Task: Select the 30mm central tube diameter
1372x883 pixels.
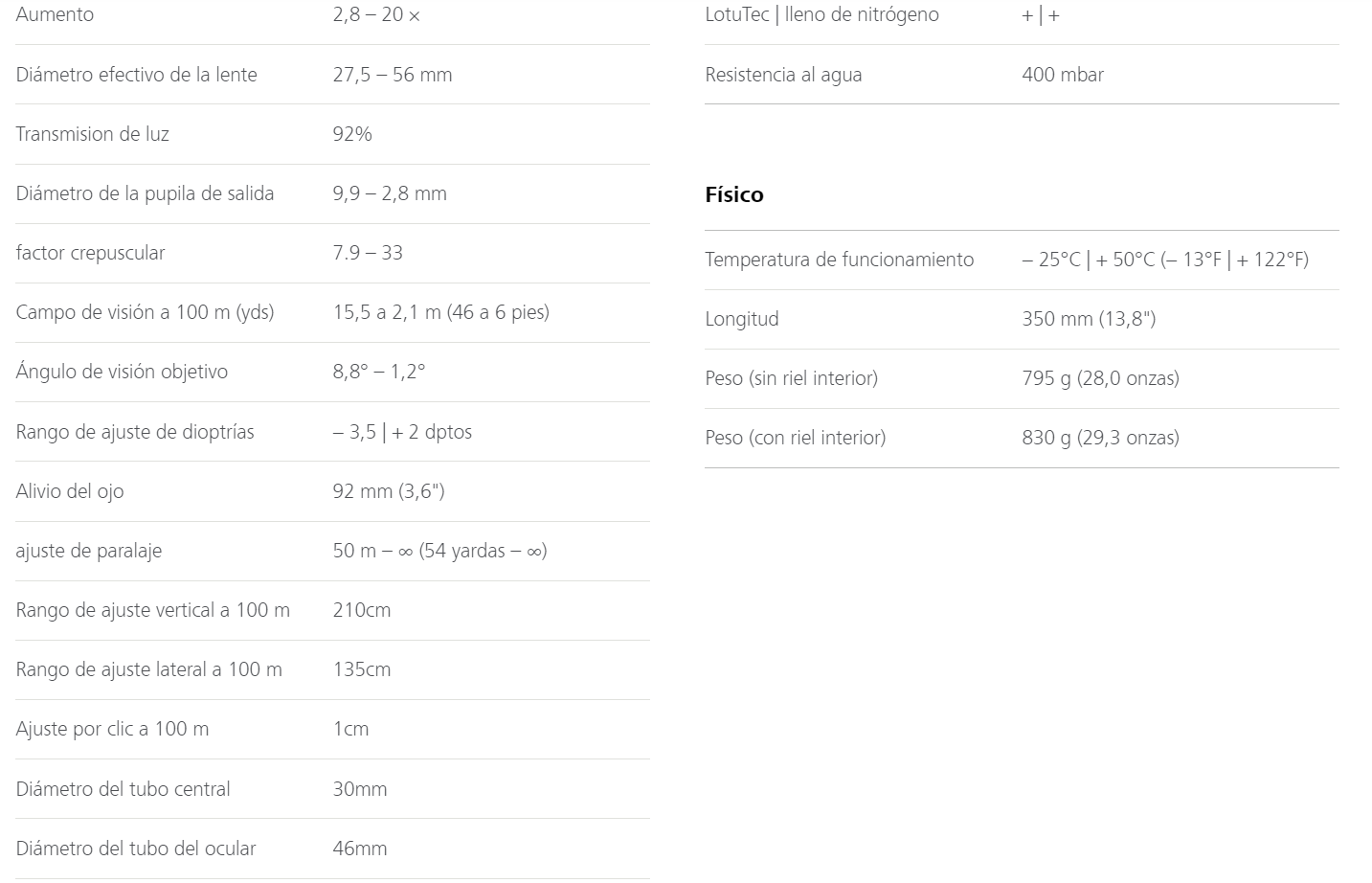Action: pos(360,789)
